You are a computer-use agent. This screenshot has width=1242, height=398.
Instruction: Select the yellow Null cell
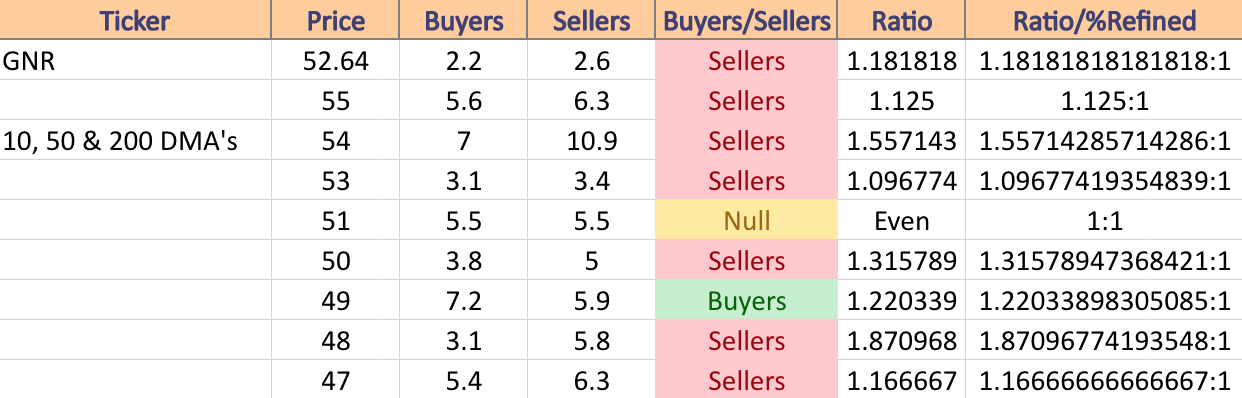pyautogui.click(x=746, y=221)
